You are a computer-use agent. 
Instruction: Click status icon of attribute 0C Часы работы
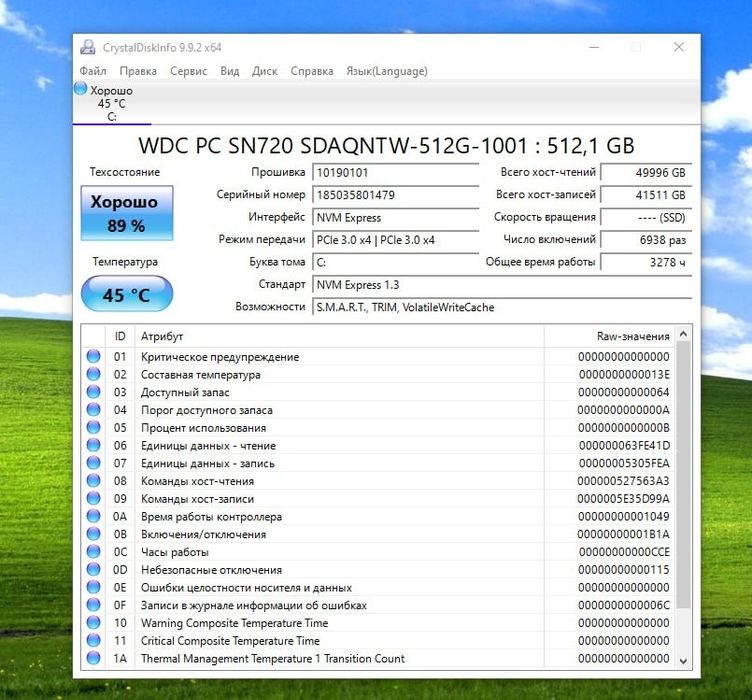94,552
